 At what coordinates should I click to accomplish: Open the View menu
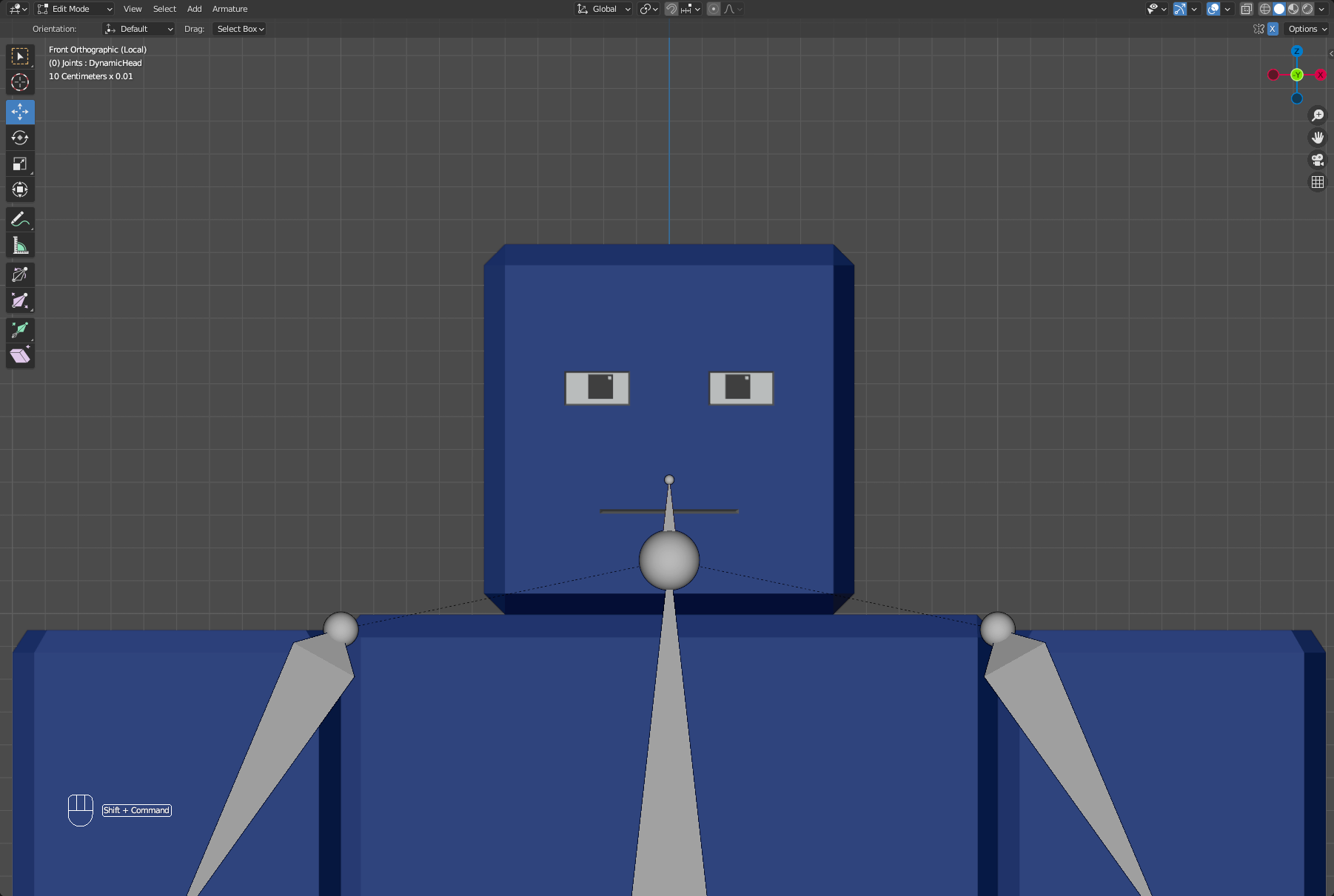pyautogui.click(x=133, y=9)
